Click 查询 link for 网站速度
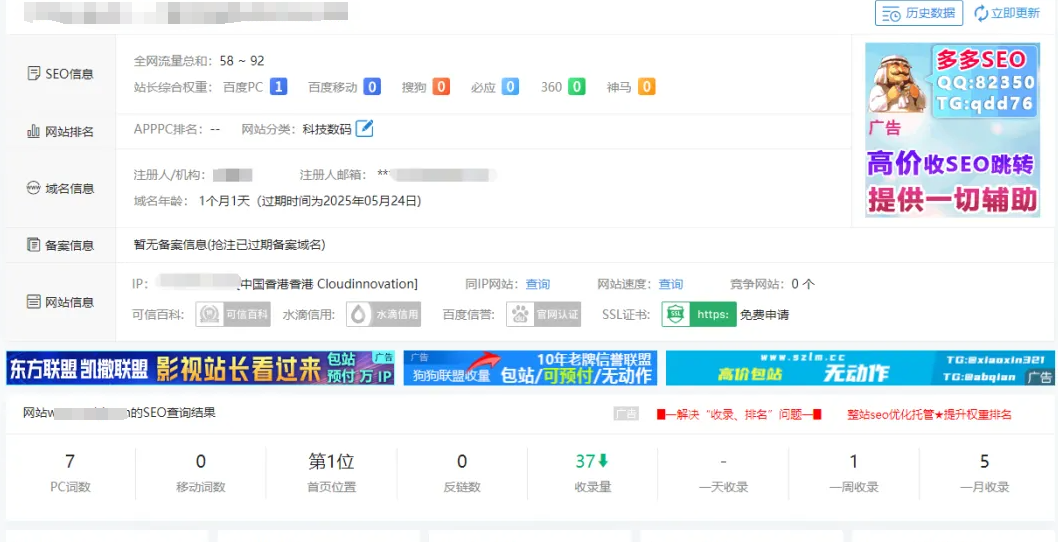The width and height of the screenshot is (1058, 542). [x=671, y=284]
